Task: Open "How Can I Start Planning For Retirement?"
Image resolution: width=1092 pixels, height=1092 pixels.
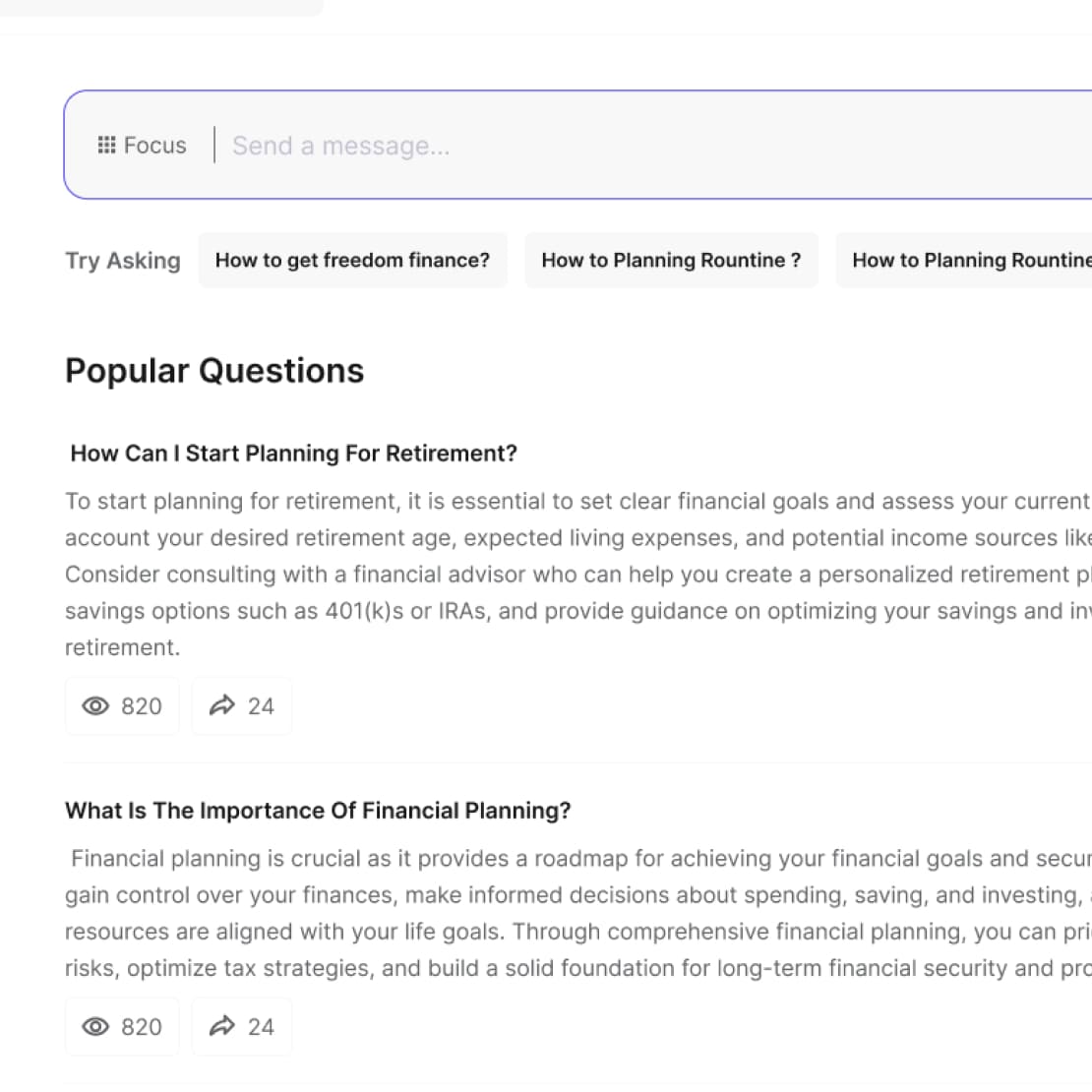Action: [293, 454]
